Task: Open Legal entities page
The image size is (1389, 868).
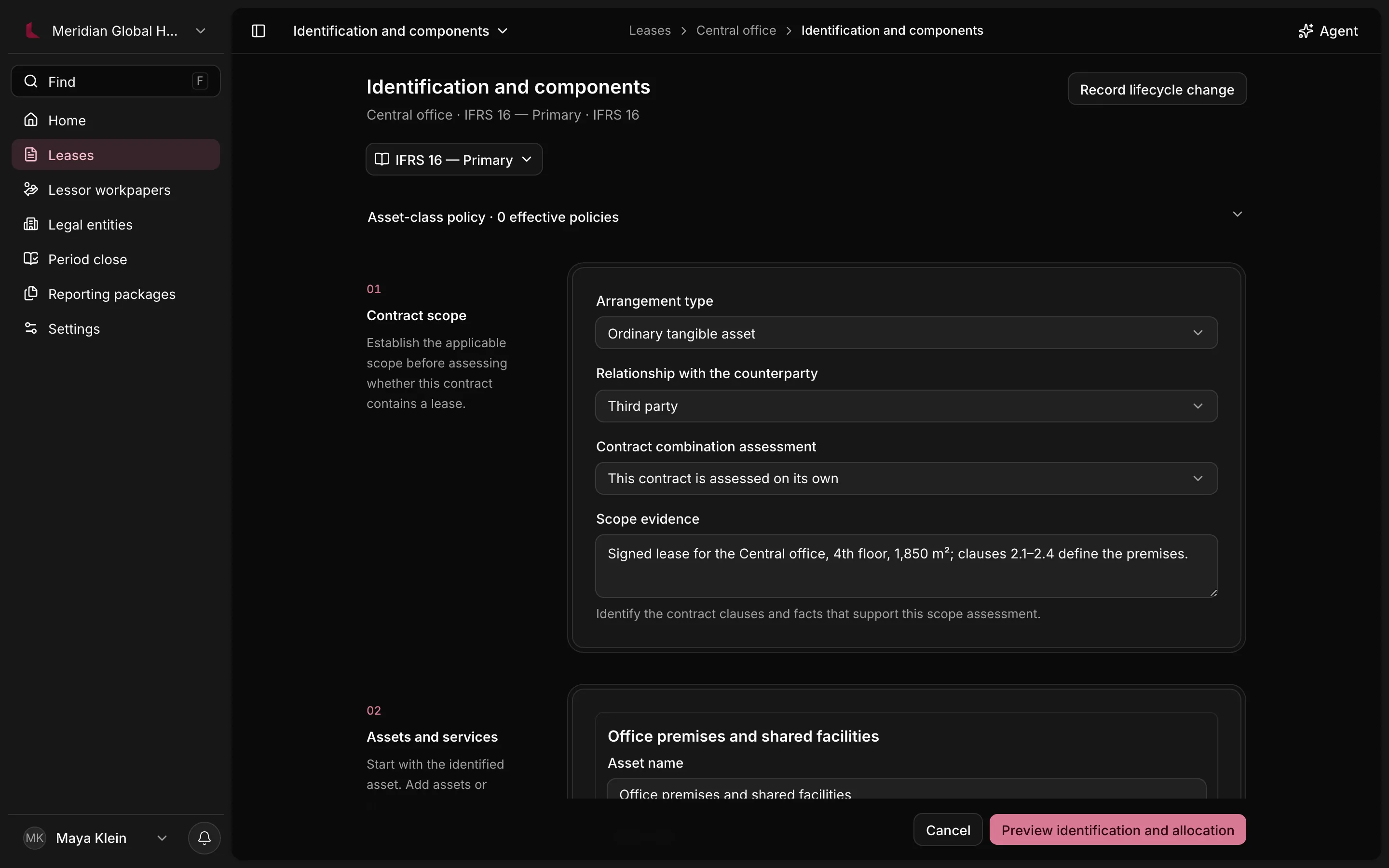Action: 115,224
